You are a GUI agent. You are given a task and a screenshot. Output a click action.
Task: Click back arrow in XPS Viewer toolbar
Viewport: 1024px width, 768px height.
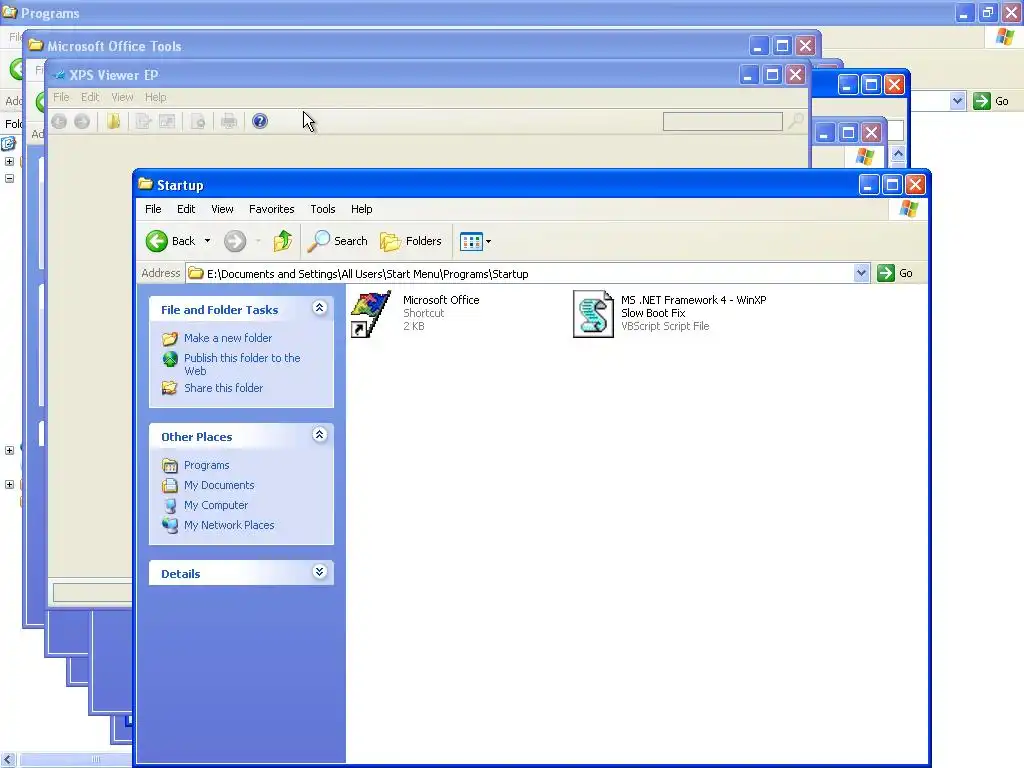59,121
